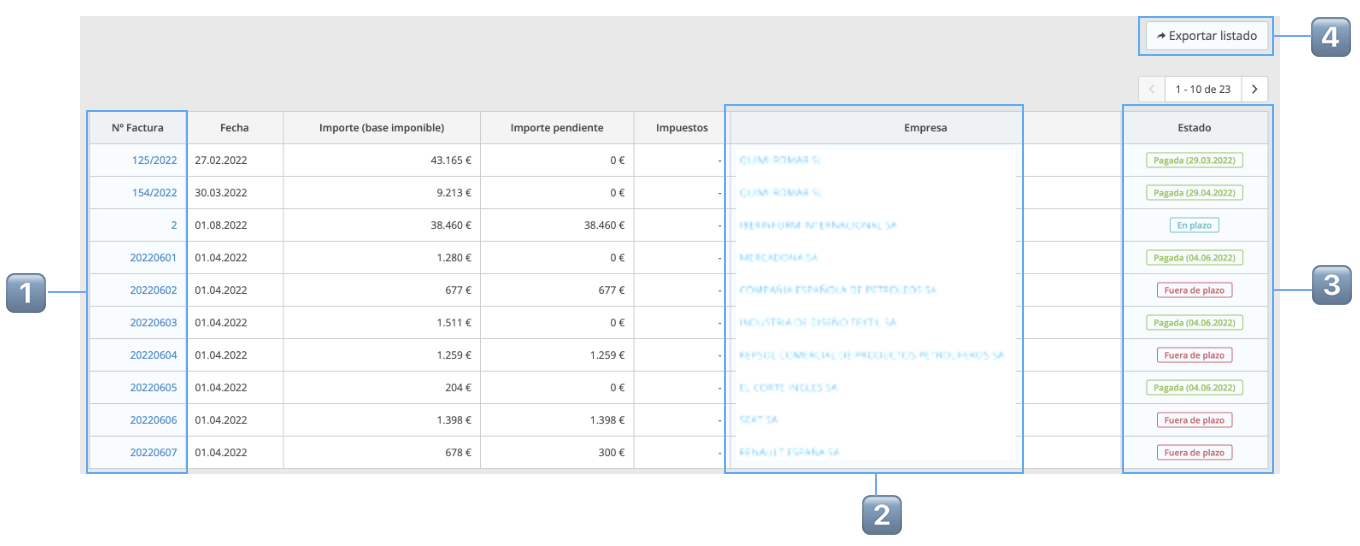Click the Pagada status badge for invoice 20220603
The height and width of the screenshot is (546, 1360).
tap(1194, 323)
